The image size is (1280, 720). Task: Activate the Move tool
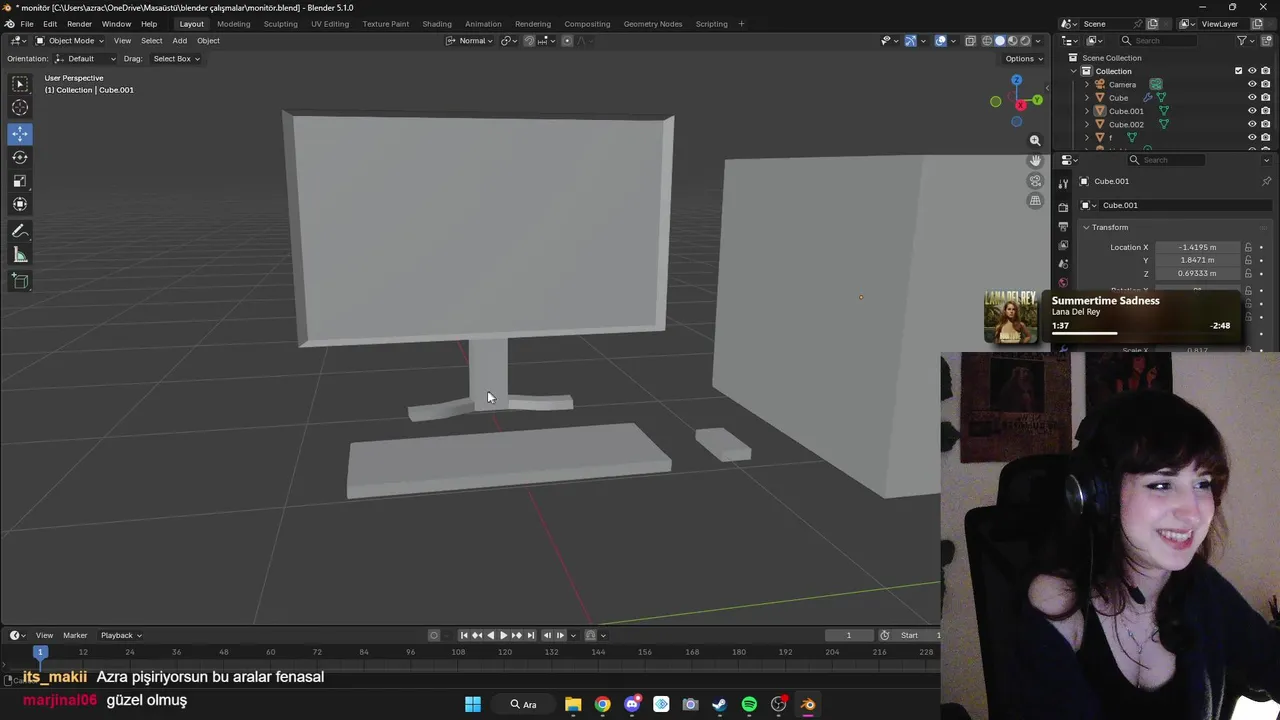[x=20, y=134]
